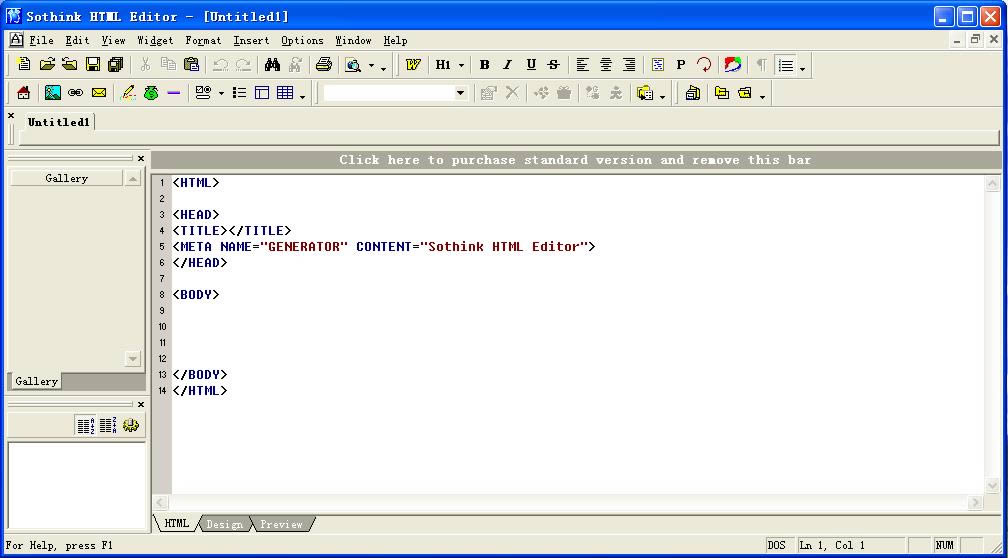1008x558 pixels.
Task: Click the Print icon
Action: point(324,64)
